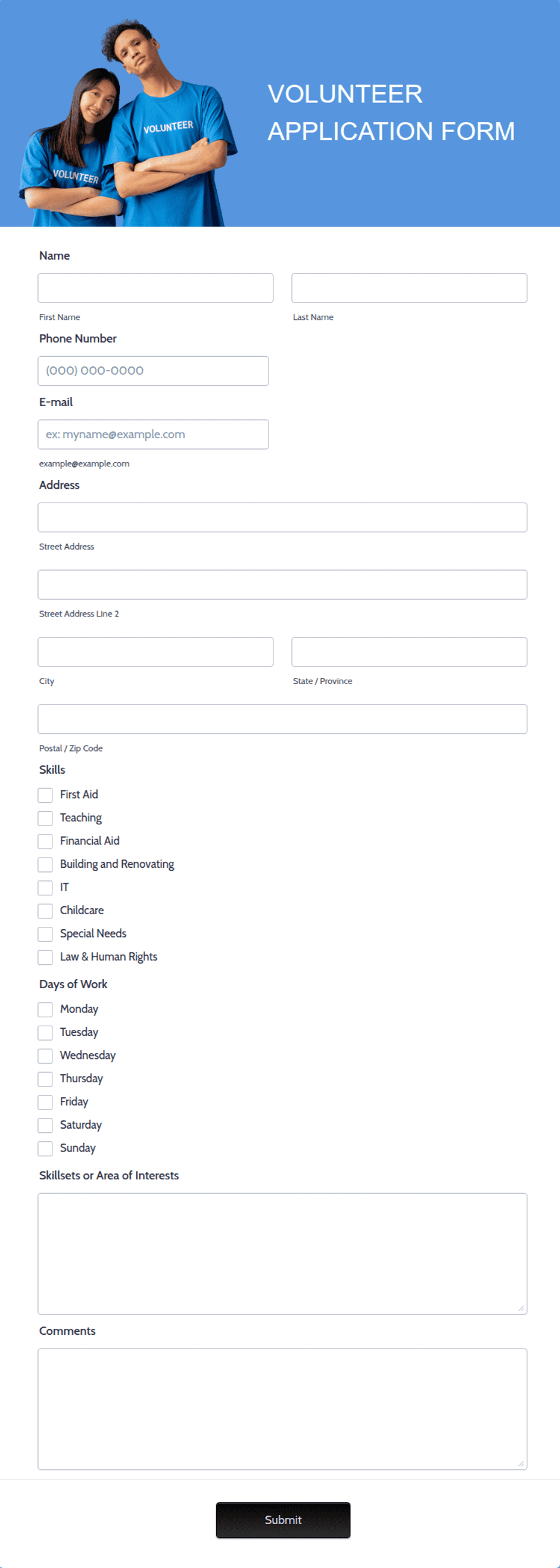Check the IT skill box
Image resolution: width=560 pixels, height=1568 pixels.
45,888
